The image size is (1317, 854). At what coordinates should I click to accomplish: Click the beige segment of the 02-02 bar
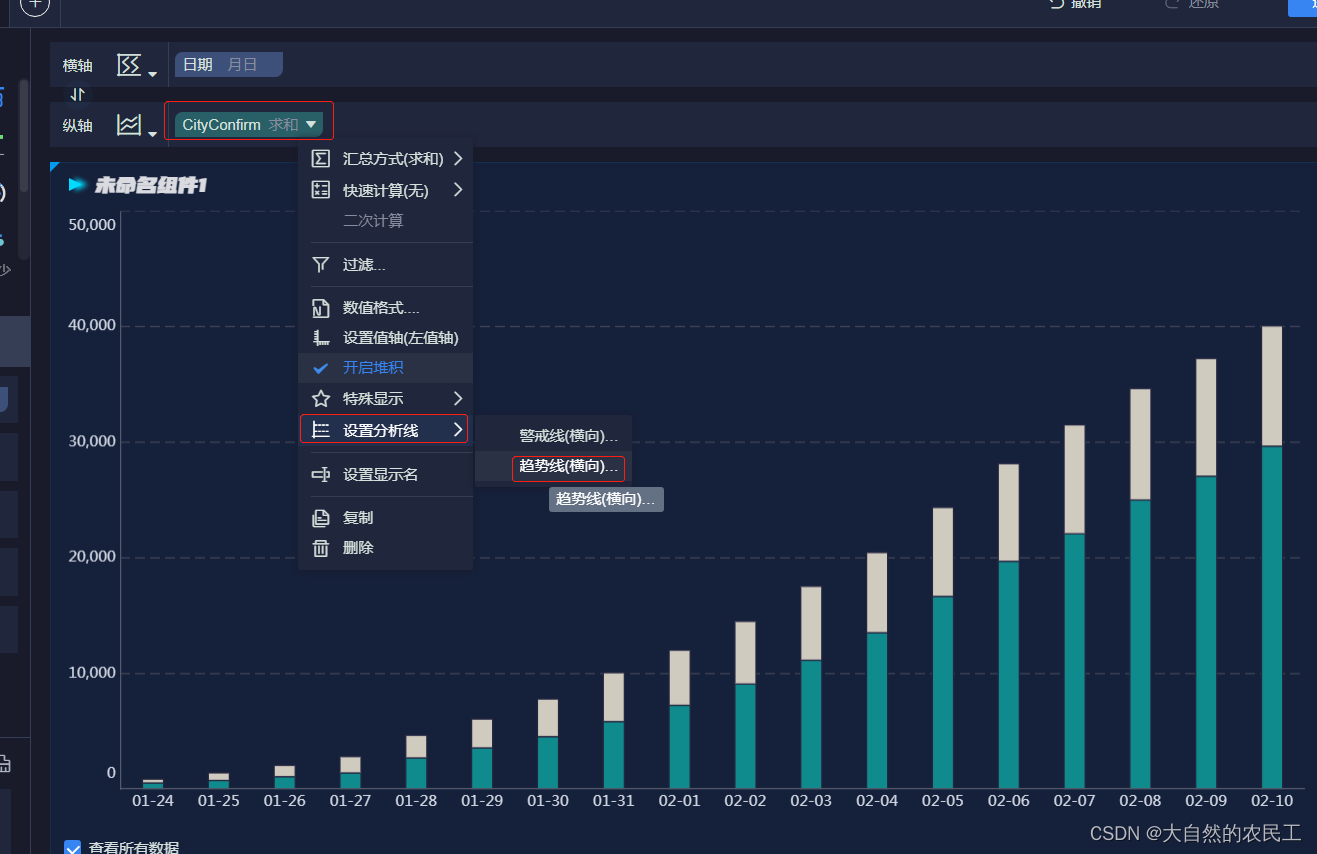[x=745, y=653]
